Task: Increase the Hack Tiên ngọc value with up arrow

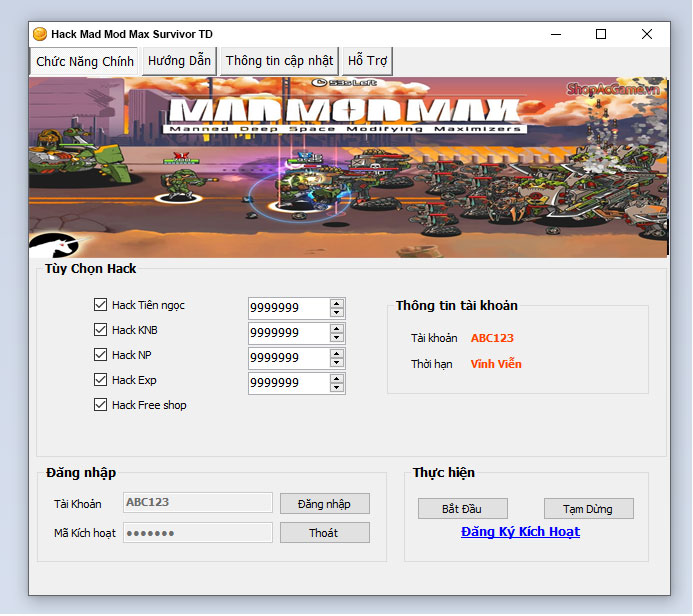Action: click(337, 304)
